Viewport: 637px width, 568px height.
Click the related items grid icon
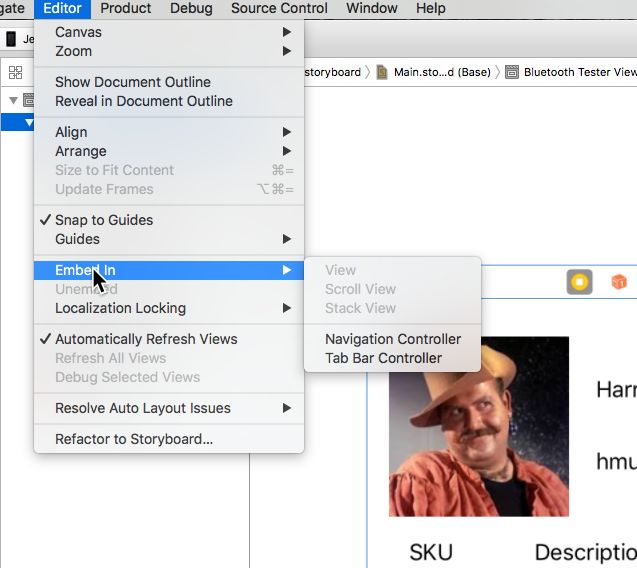coord(15,73)
